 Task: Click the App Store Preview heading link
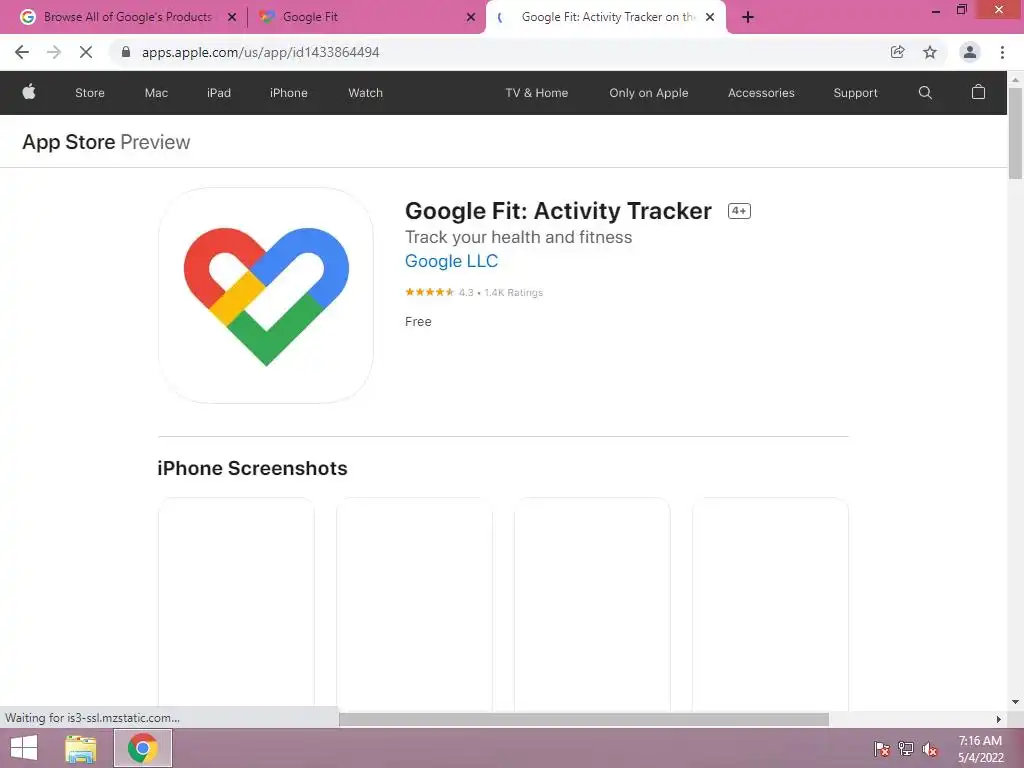pyautogui.click(x=106, y=142)
